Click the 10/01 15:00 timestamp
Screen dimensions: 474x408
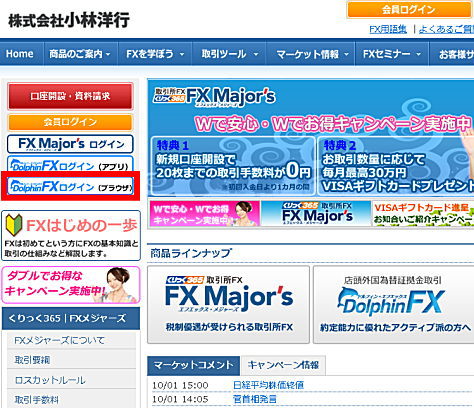(180, 386)
